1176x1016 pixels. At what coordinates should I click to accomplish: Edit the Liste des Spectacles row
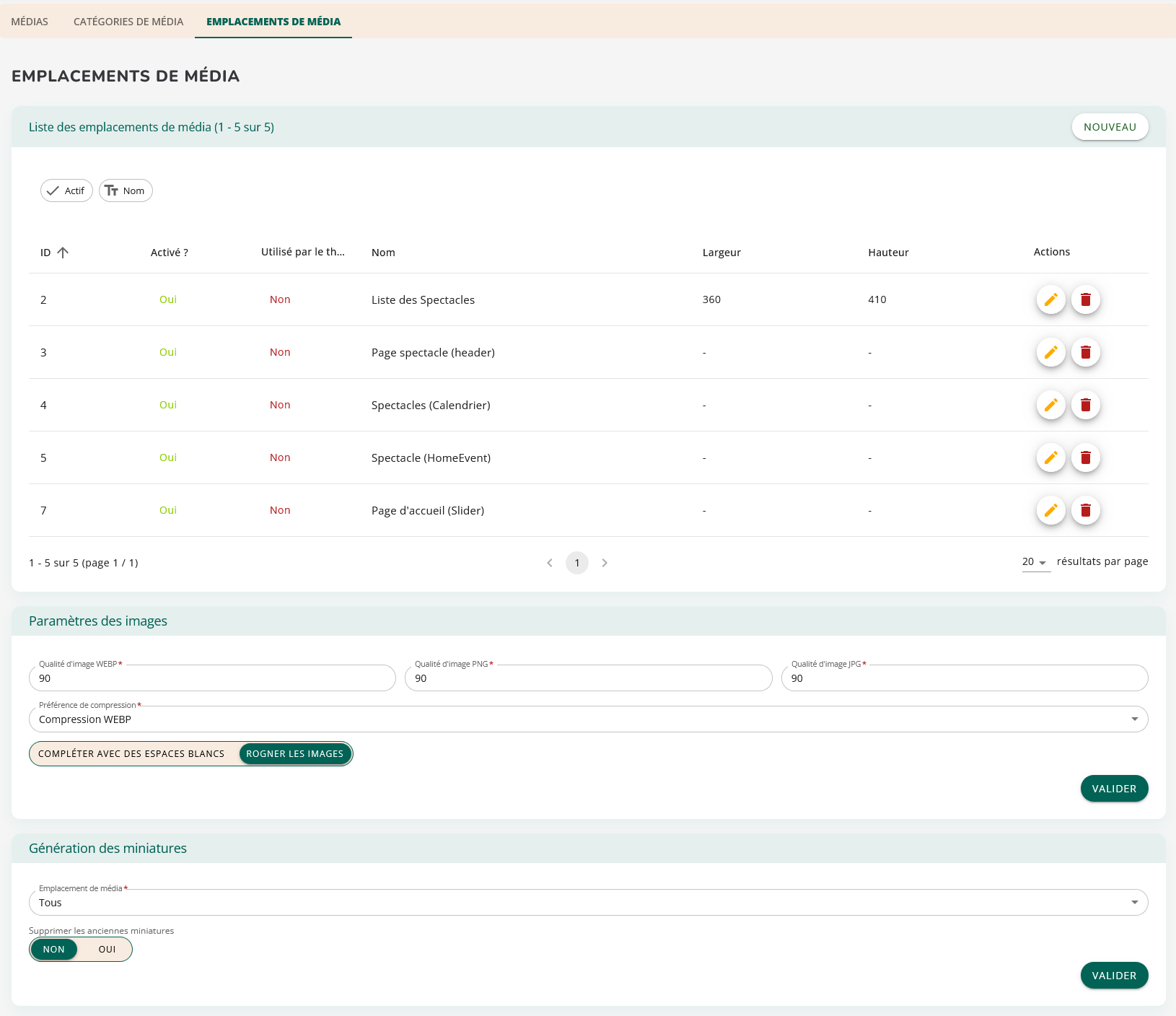[1050, 299]
